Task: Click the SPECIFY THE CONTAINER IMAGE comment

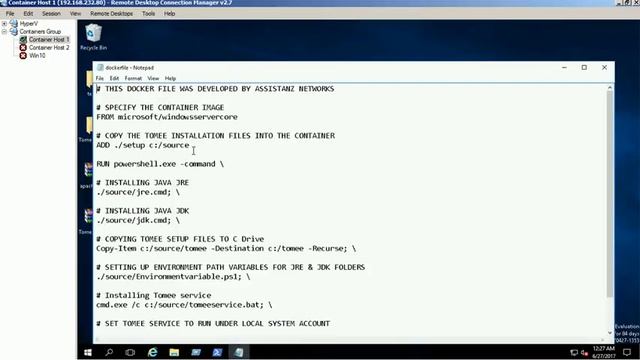Action: pos(160,108)
